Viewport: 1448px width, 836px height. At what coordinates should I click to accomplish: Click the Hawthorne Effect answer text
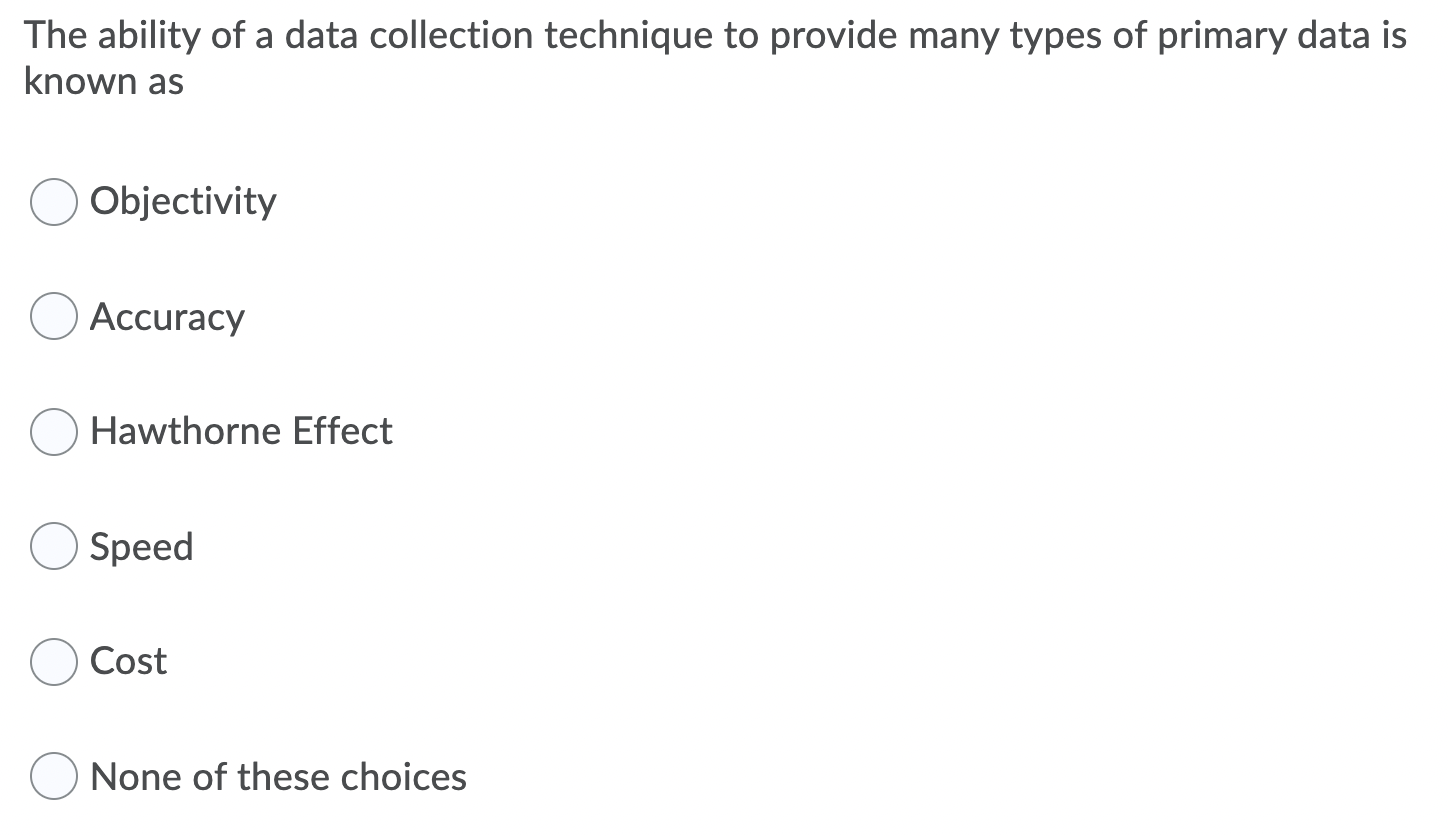point(241,431)
